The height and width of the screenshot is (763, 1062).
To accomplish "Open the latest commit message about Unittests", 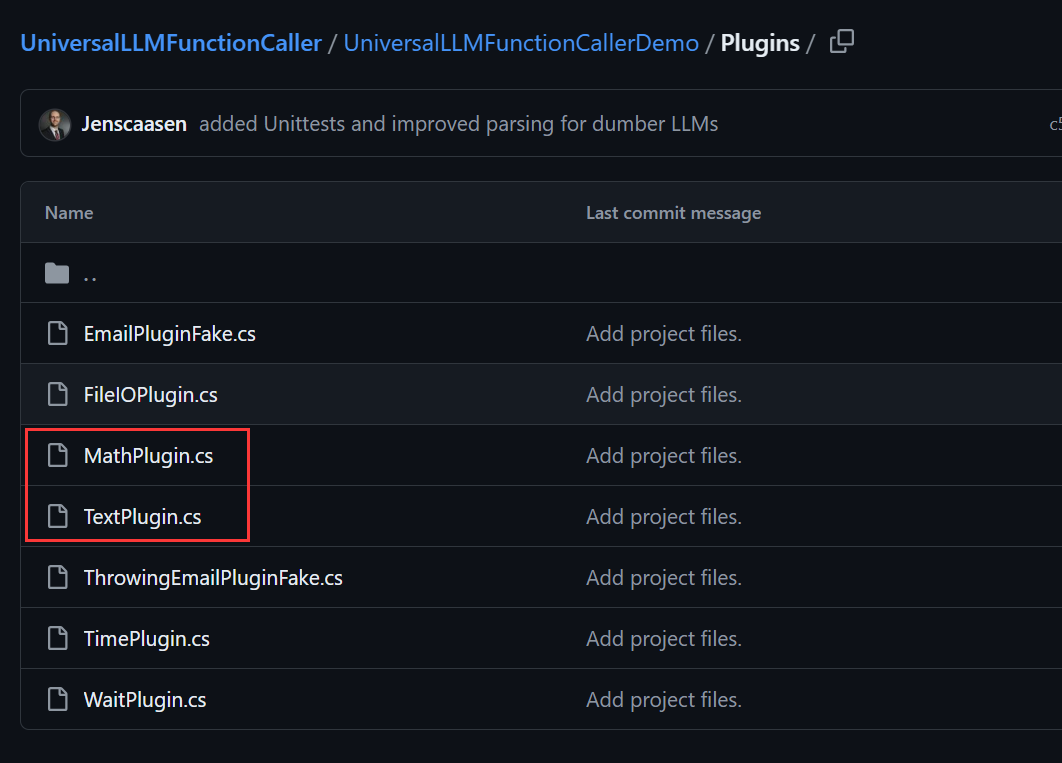I will (459, 125).
